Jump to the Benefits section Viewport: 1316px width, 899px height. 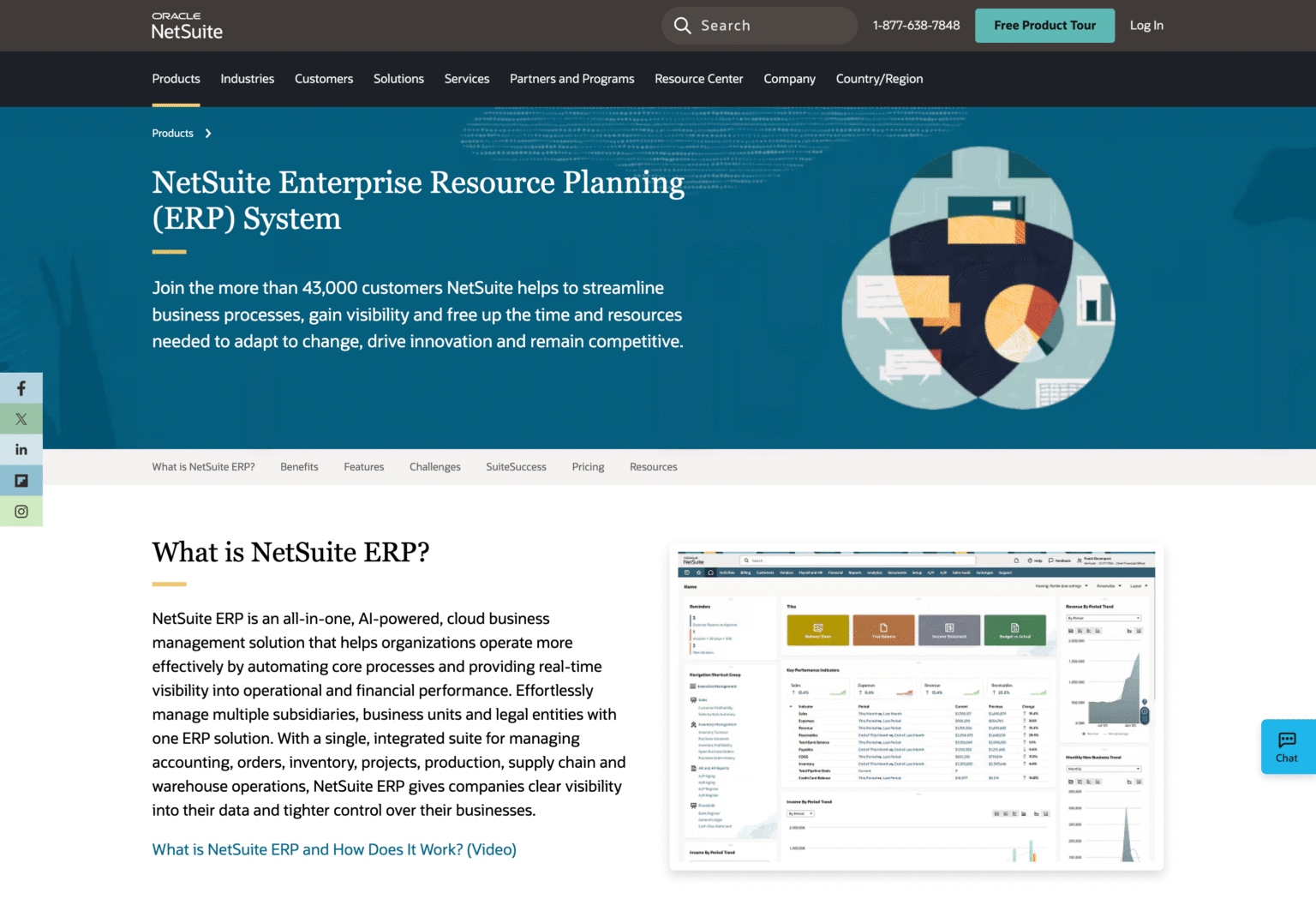tap(299, 467)
